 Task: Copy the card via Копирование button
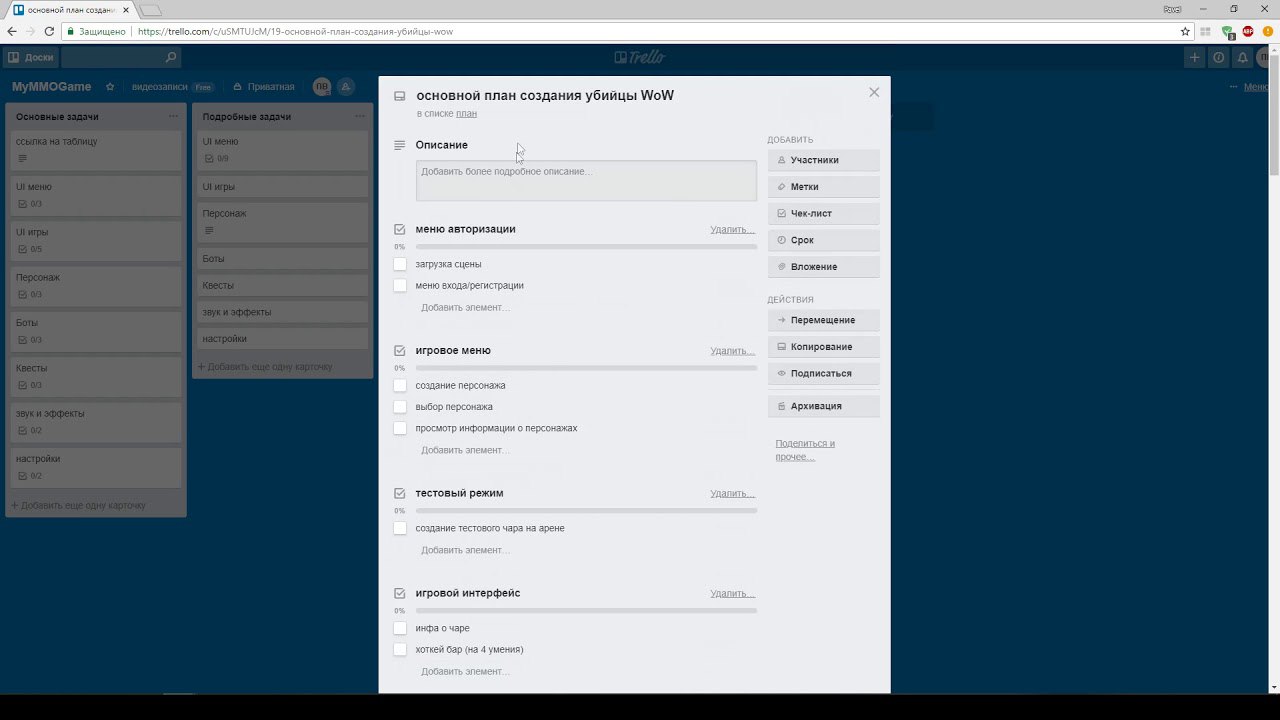[x=824, y=347]
